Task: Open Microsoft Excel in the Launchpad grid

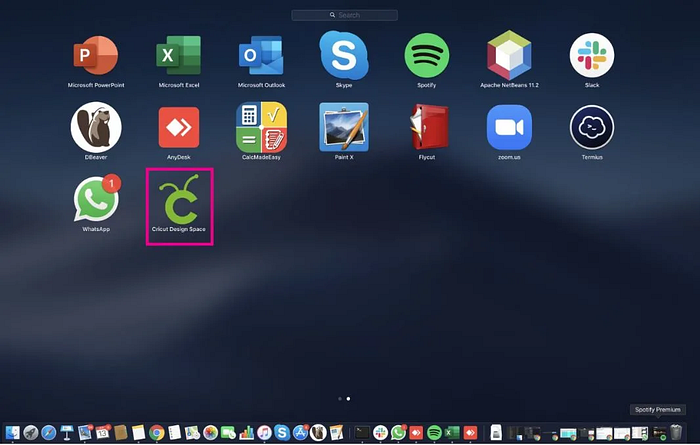Action: click(179, 55)
